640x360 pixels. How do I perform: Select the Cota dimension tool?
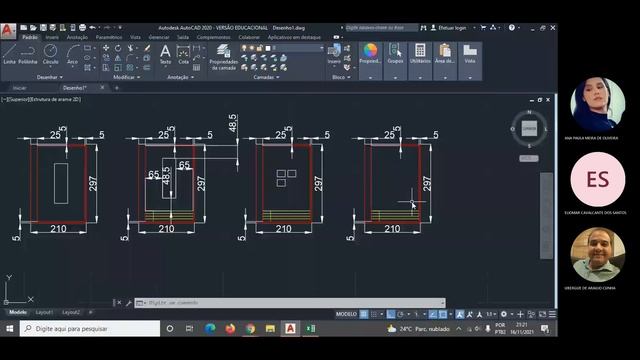coord(183,54)
